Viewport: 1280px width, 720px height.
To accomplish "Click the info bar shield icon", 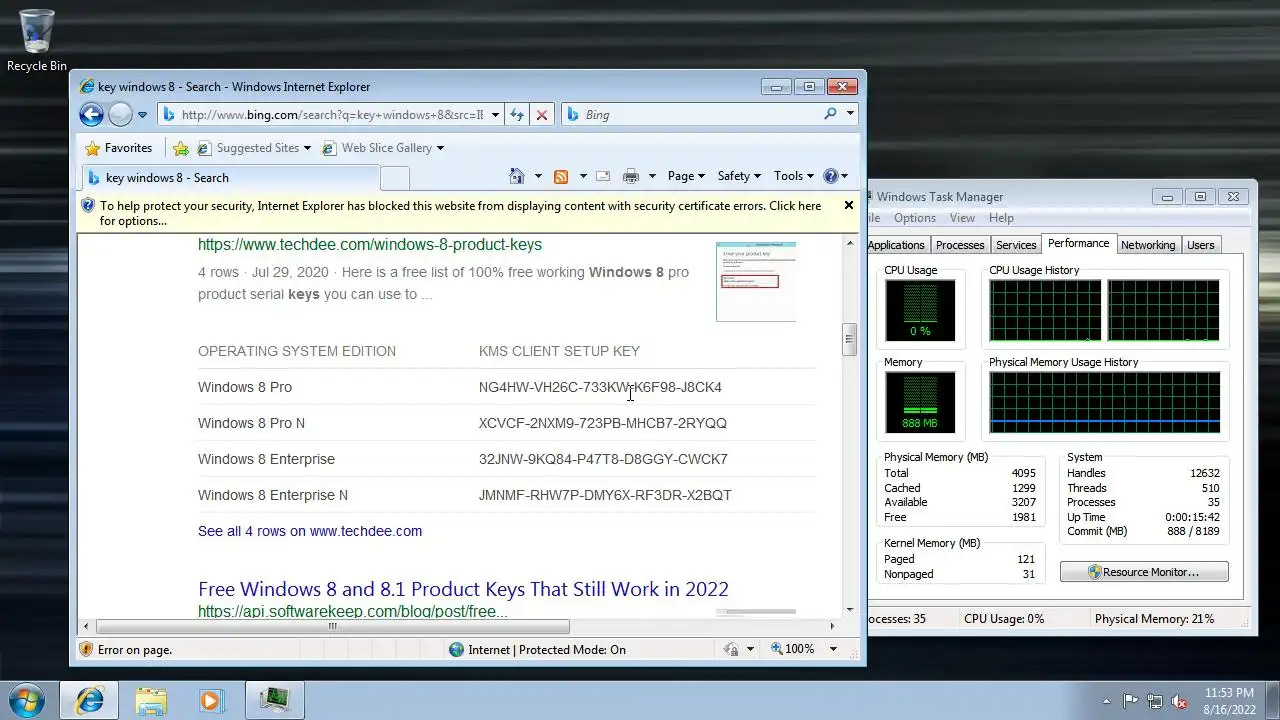I will click(87, 206).
